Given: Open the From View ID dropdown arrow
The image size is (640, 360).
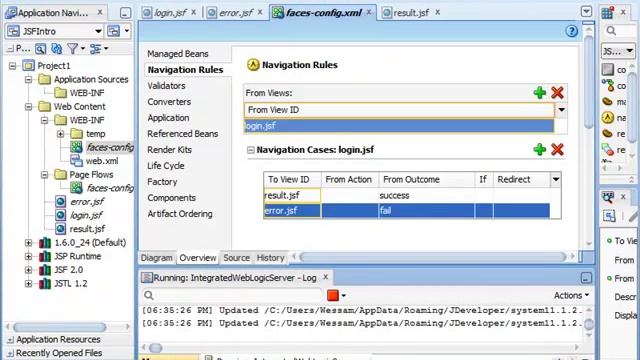Looking at the screenshot, I should 561,110.
